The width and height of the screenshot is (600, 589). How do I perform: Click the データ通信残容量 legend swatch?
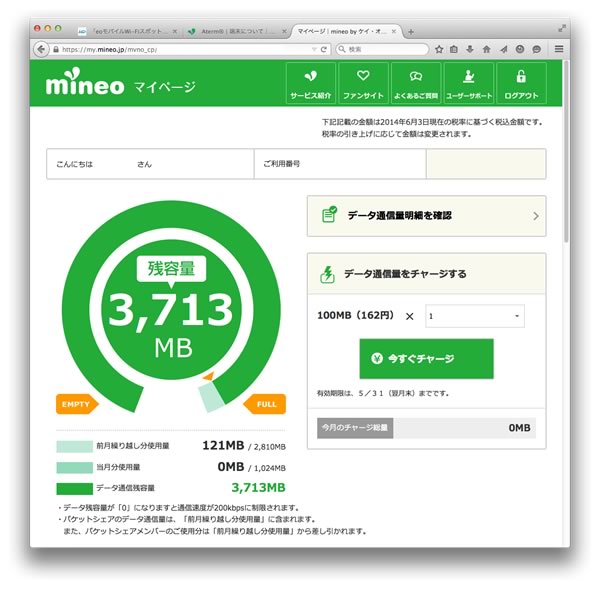click(75, 488)
